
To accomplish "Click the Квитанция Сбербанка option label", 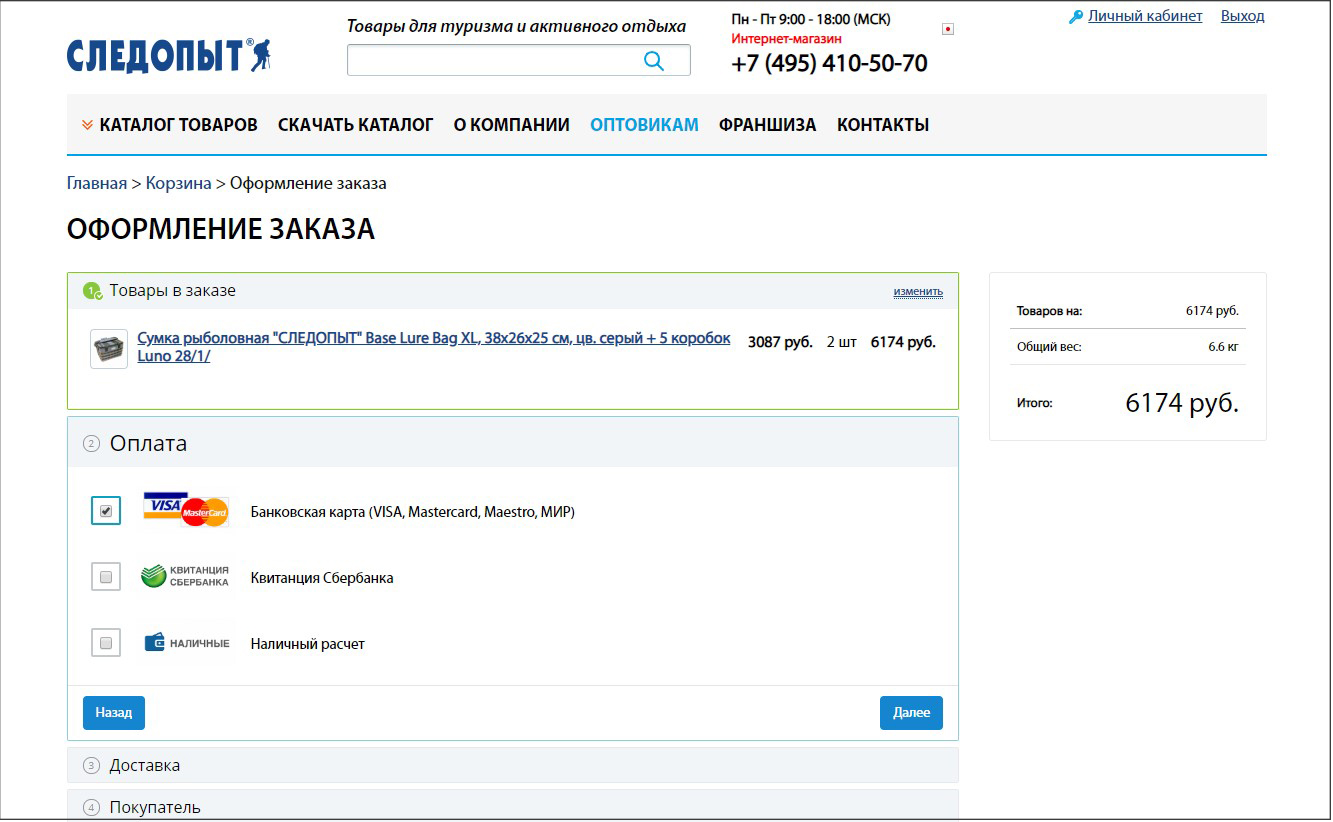I will pyautogui.click(x=322, y=578).
